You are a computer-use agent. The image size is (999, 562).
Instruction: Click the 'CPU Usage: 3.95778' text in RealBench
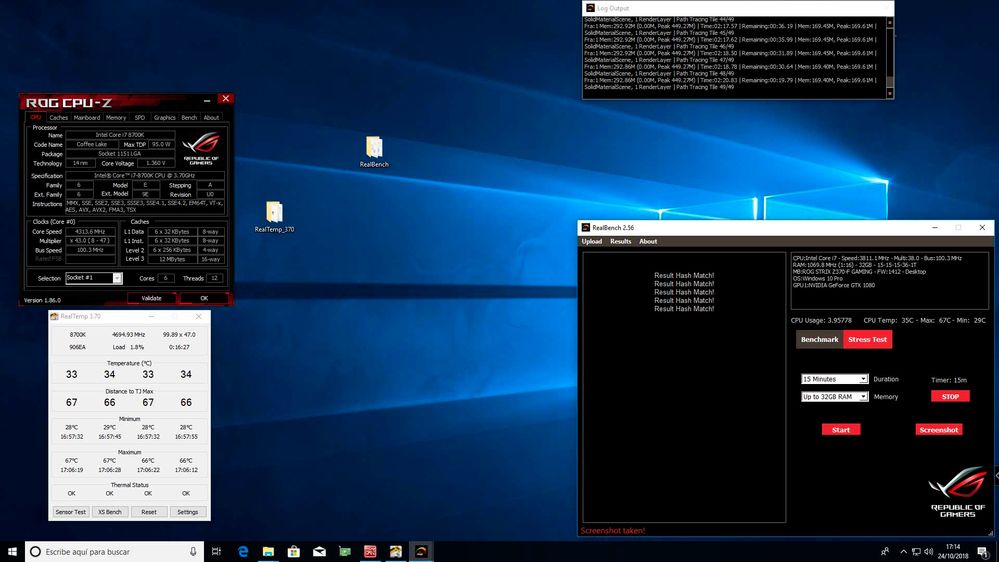pos(821,321)
